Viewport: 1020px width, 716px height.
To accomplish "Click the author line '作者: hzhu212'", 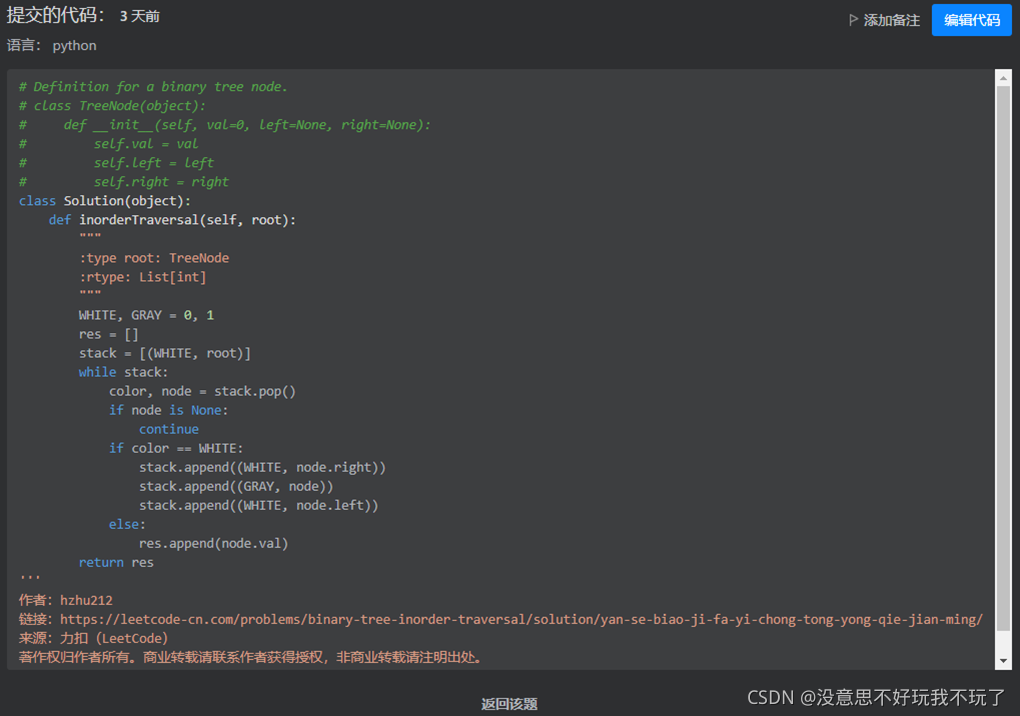I will (66, 600).
